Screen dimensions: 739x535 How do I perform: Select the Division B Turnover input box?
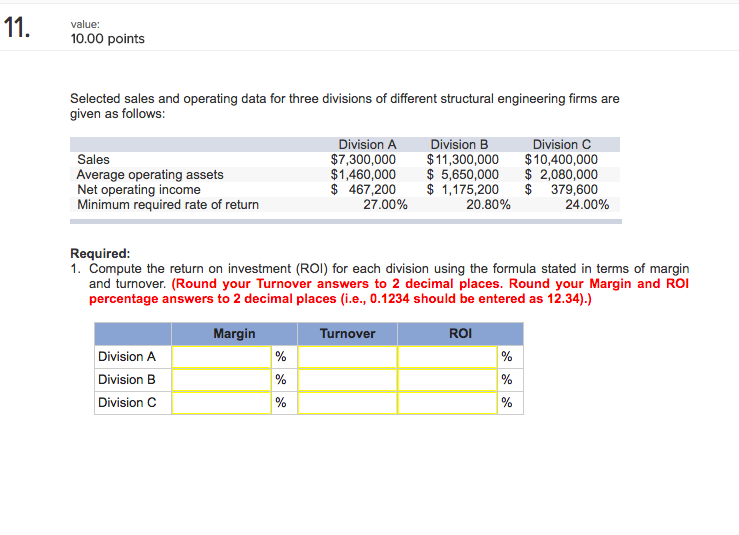(347, 380)
